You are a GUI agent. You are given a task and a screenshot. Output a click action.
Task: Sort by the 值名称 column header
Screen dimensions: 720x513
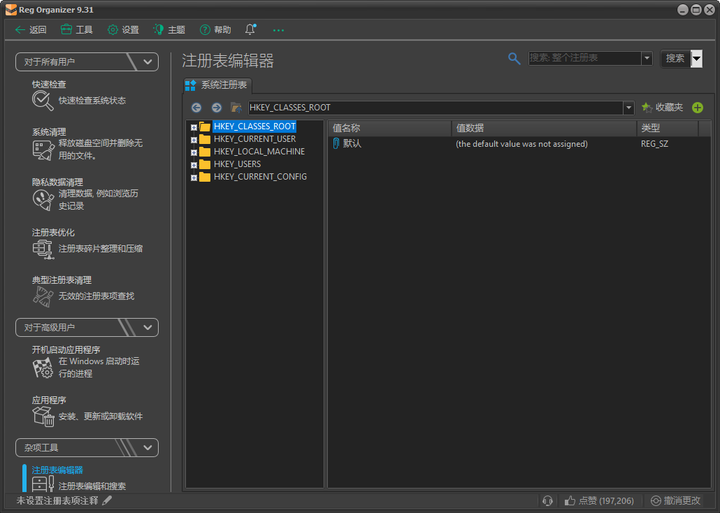pos(390,128)
